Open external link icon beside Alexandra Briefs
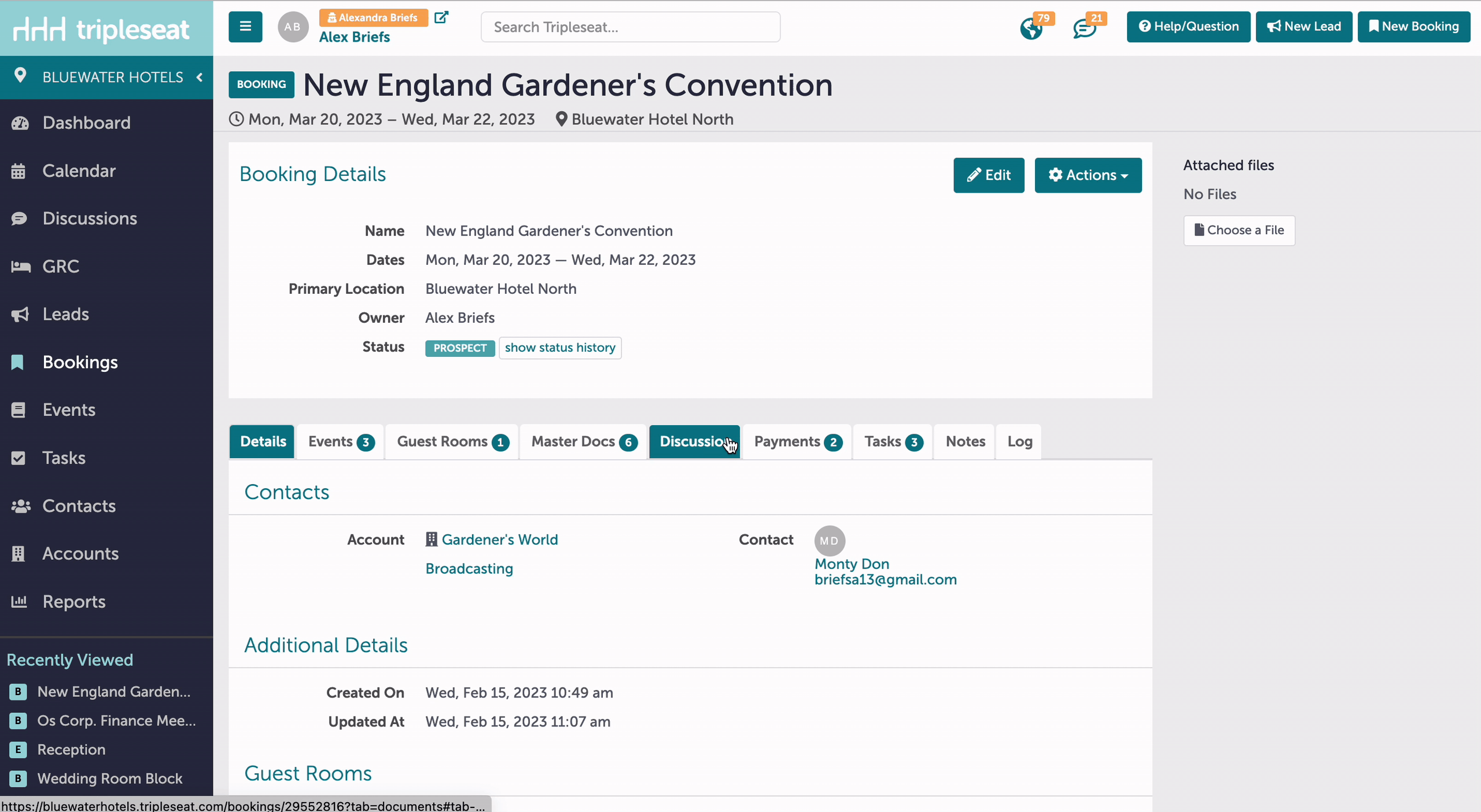The image size is (1481, 812). pos(441,17)
